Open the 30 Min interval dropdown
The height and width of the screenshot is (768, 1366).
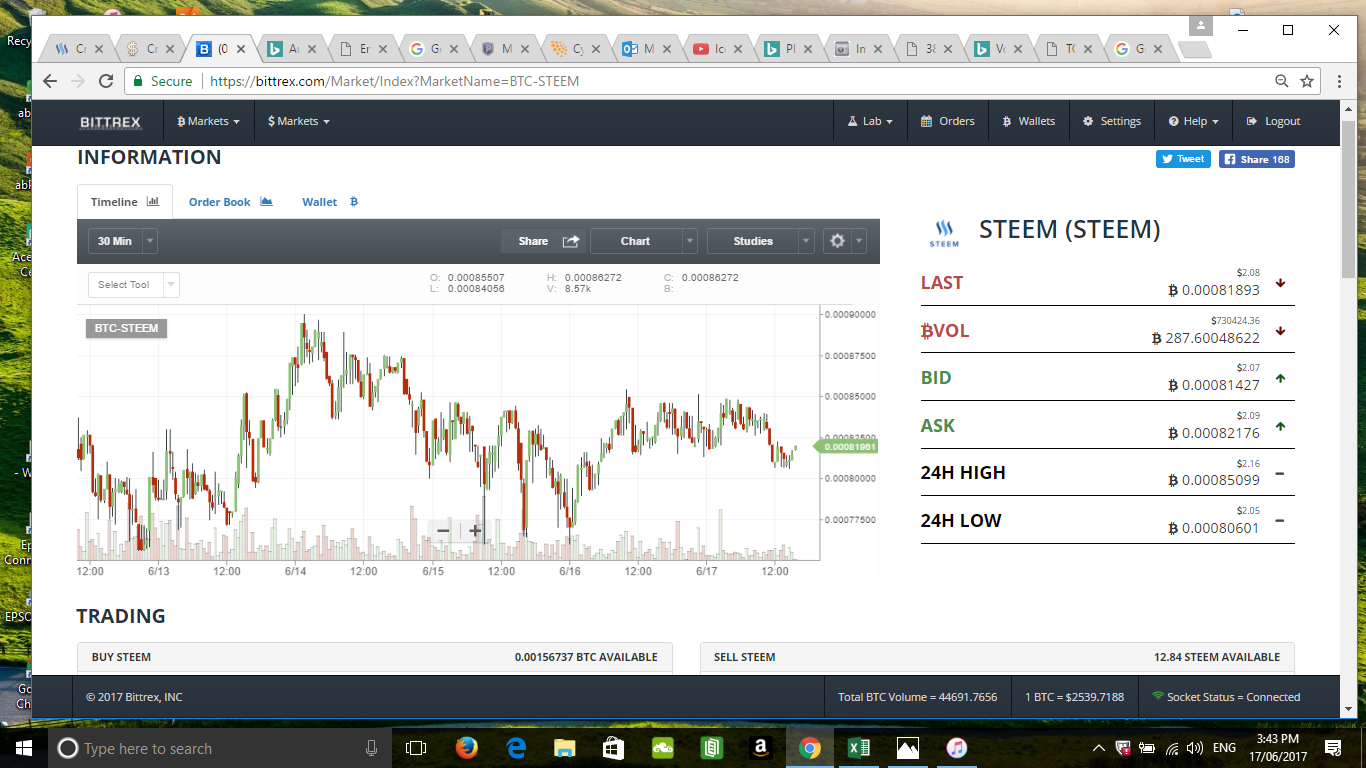pos(122,241)
